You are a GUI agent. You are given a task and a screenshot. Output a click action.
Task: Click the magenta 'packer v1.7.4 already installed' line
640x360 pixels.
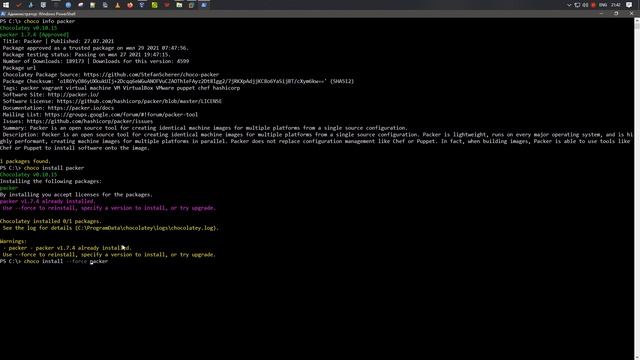48,201
